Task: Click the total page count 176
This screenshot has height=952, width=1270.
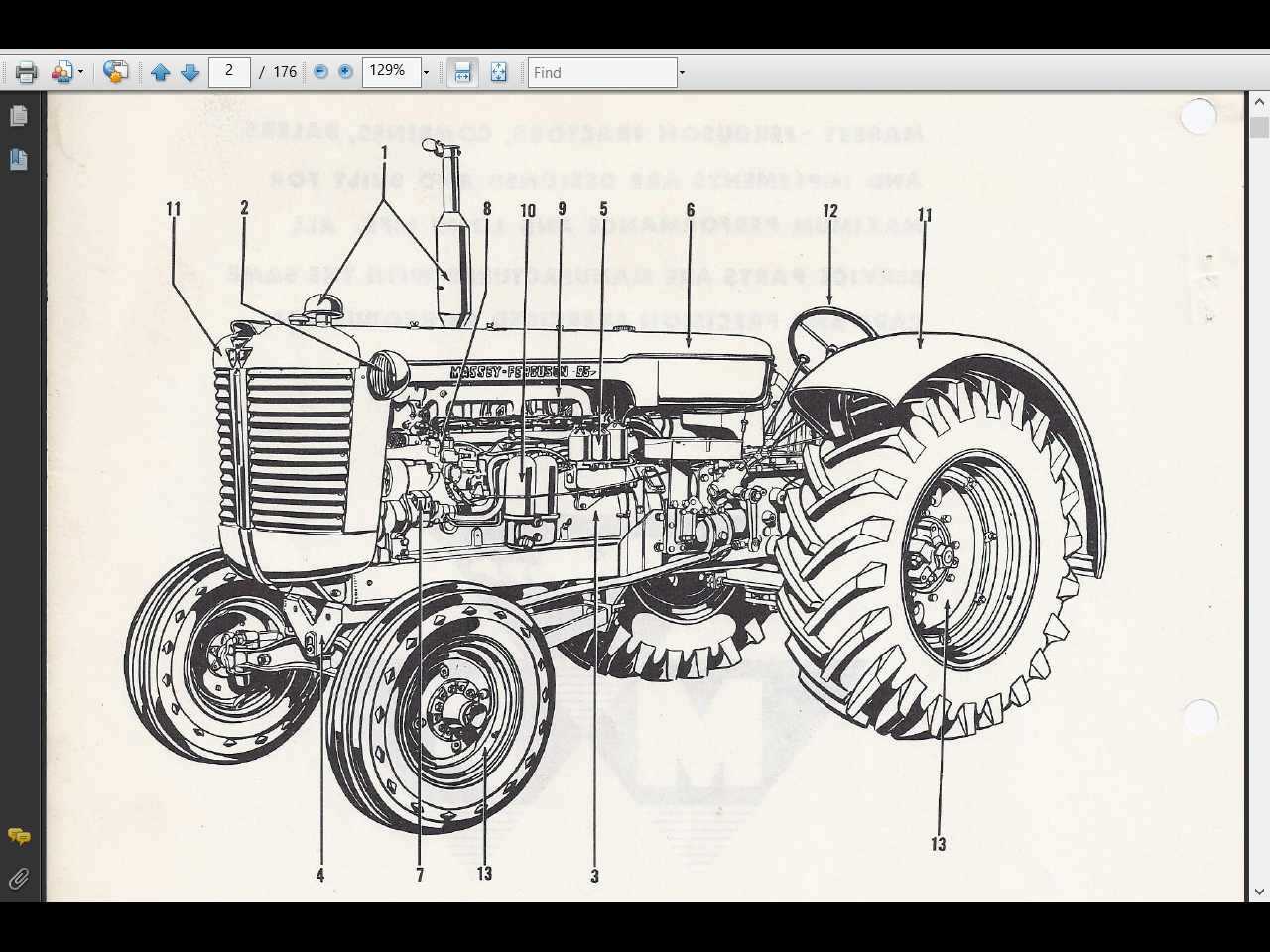Action: click(285, 72)
